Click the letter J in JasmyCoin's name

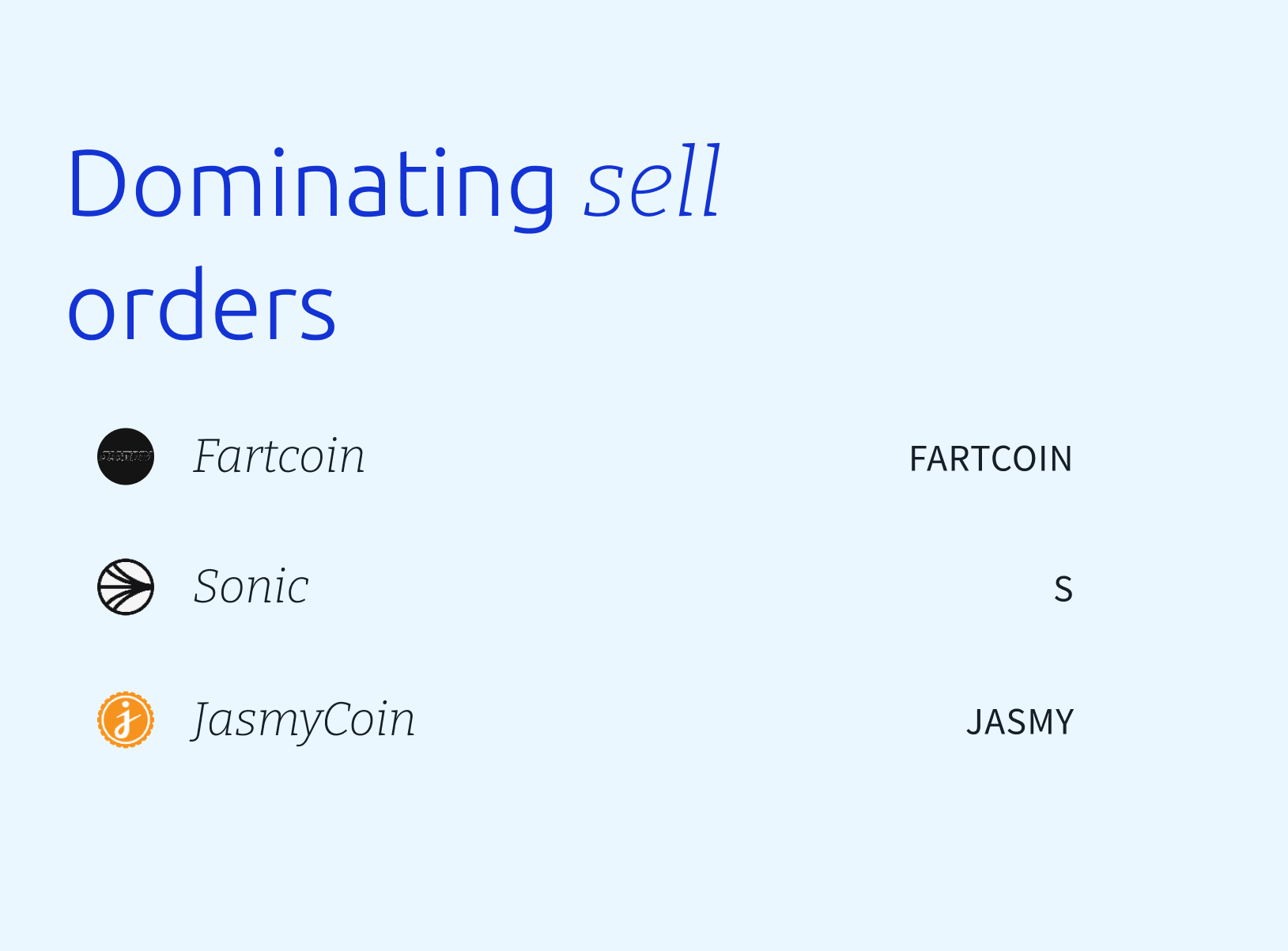coord(205,721)
